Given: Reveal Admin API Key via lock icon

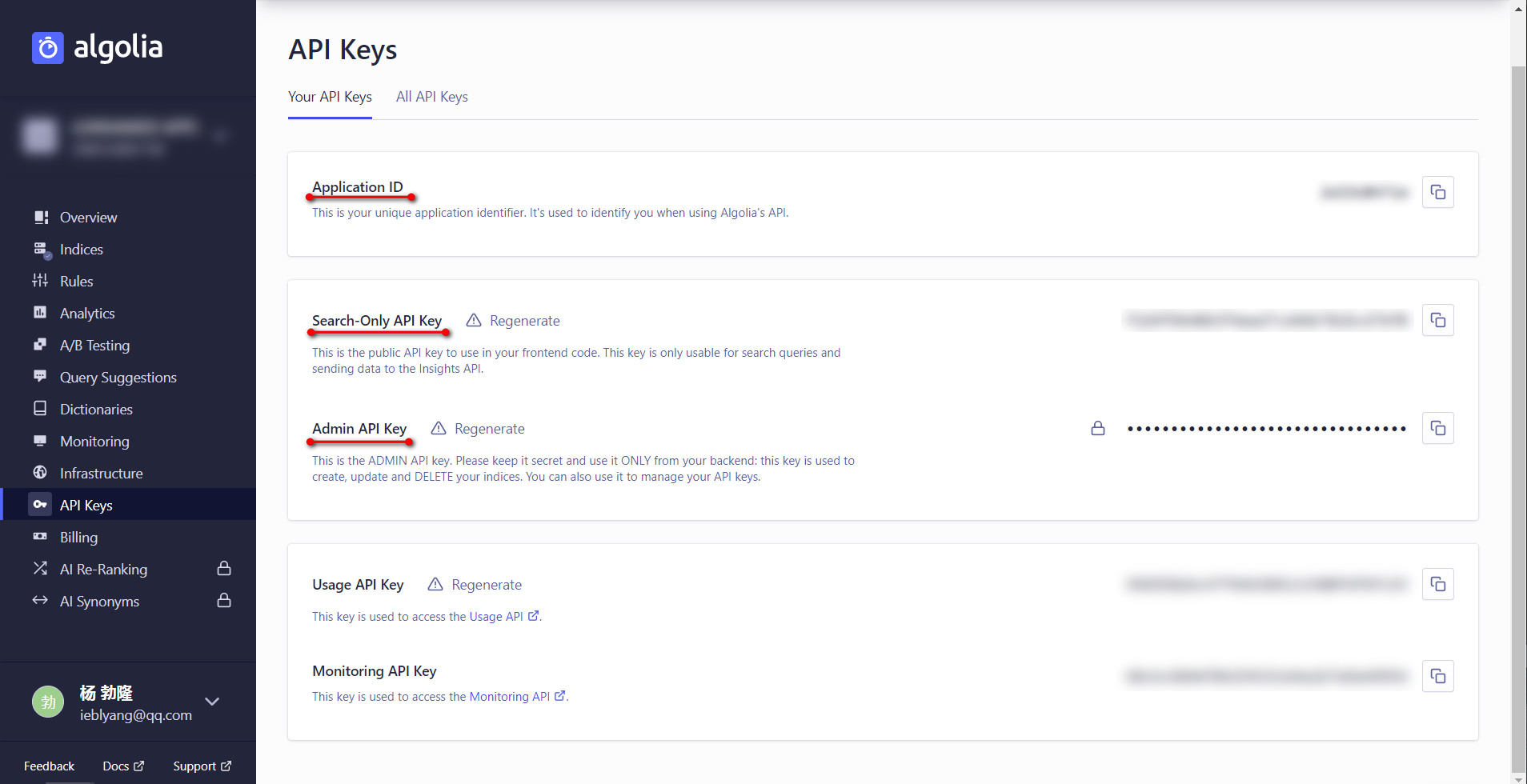Looking at the screenshot, I should (1098, 429).
